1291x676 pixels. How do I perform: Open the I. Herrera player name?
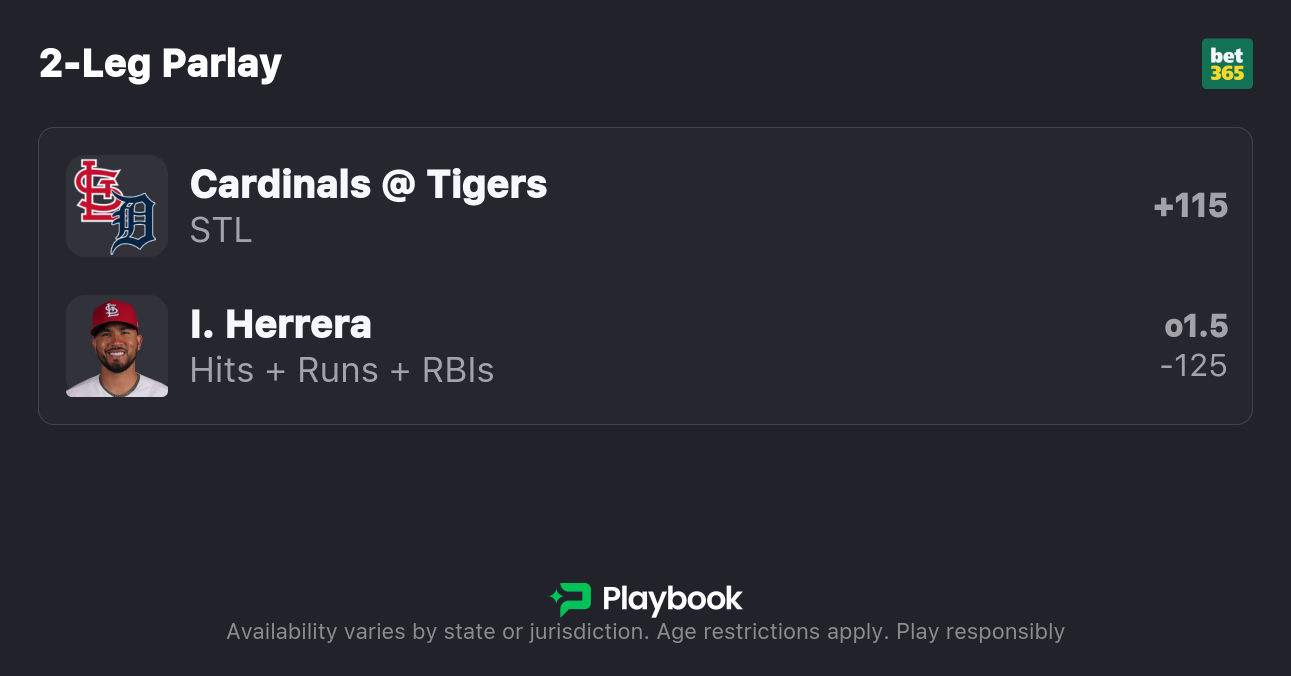pos(281,324)
